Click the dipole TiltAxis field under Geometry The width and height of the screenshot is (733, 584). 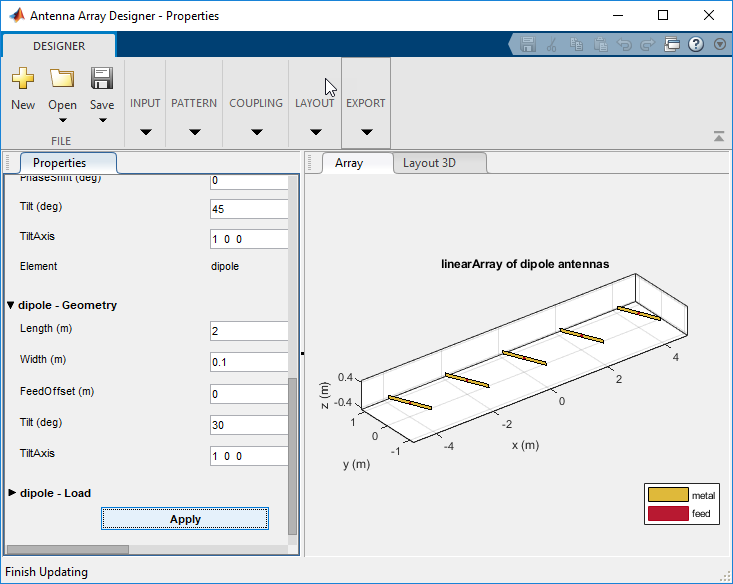click(249, 456)
